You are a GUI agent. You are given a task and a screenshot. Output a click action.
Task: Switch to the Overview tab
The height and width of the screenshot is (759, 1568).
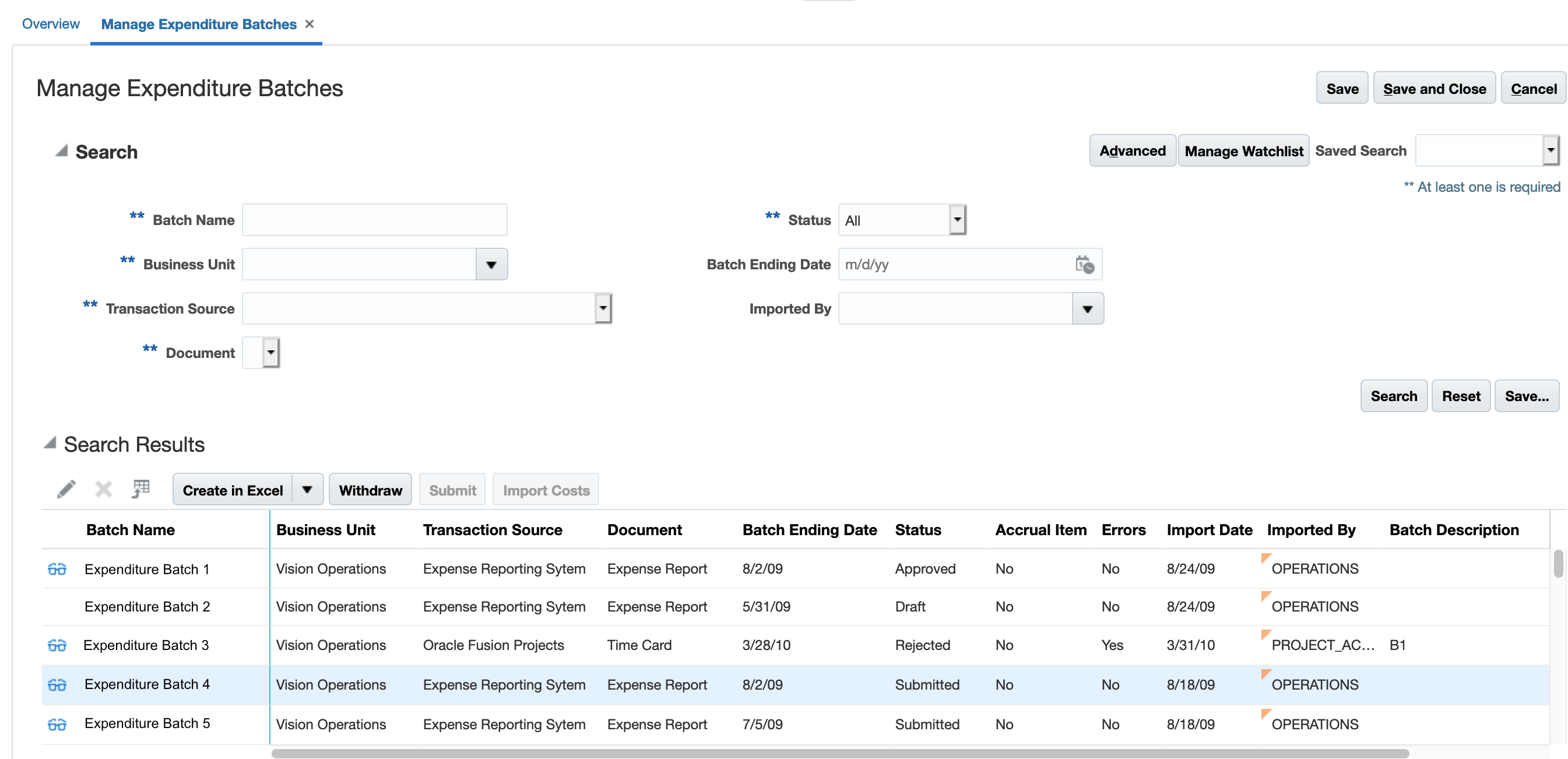point(51,24)
